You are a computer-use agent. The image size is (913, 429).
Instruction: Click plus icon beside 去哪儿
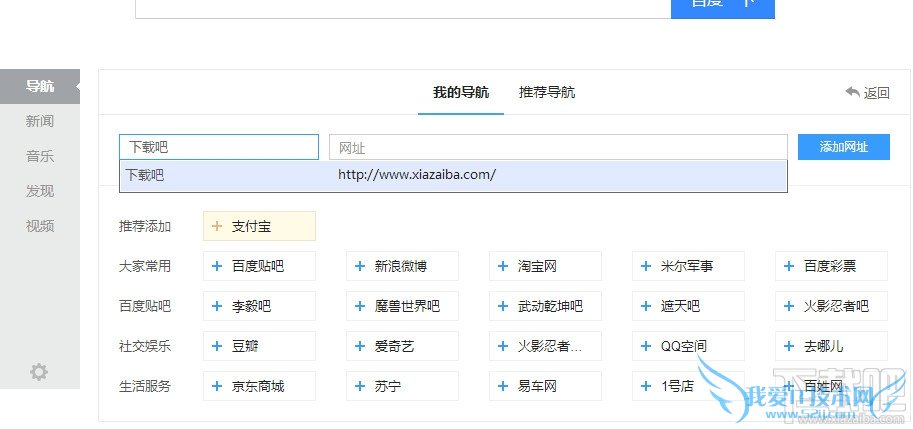790,346
